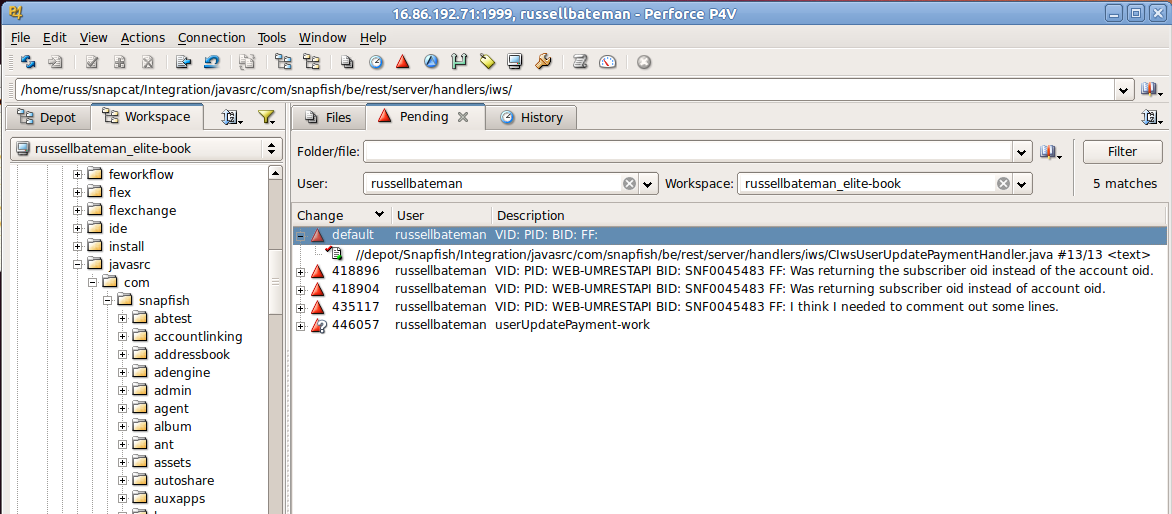
Task: Select the addressbook folder
Action: coord(192,355)
